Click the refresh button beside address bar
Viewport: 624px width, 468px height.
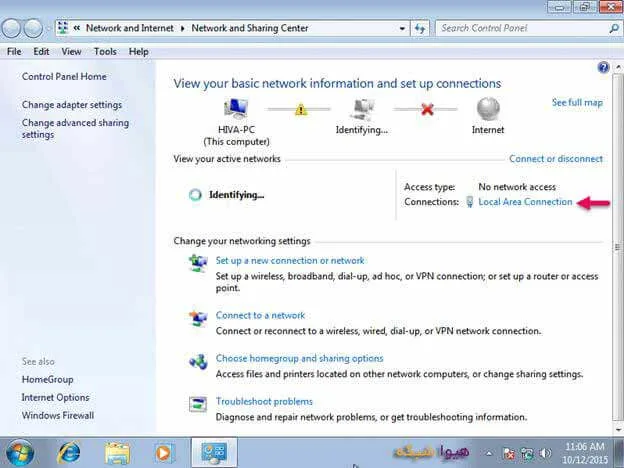(x=420, y=28)
